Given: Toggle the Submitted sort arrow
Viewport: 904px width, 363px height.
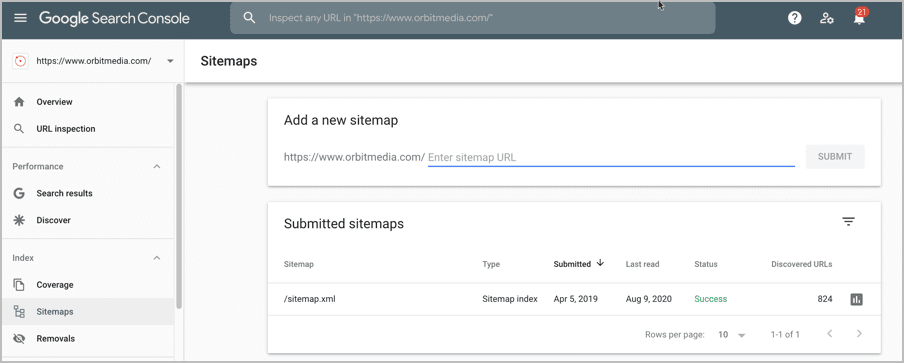Looking at the screenshot, I should coord(600,263).
